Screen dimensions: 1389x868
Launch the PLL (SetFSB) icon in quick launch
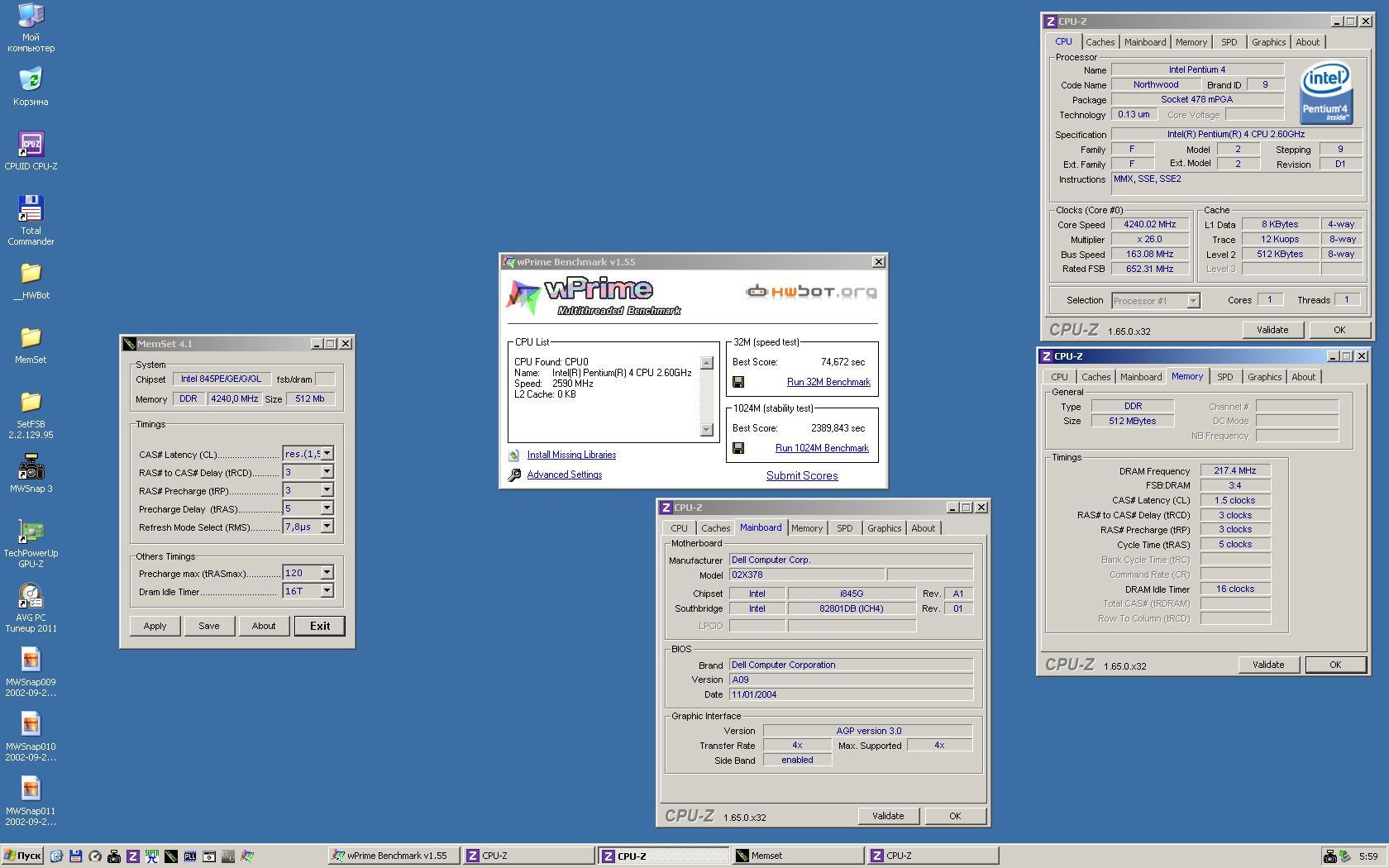coord(189,856)
